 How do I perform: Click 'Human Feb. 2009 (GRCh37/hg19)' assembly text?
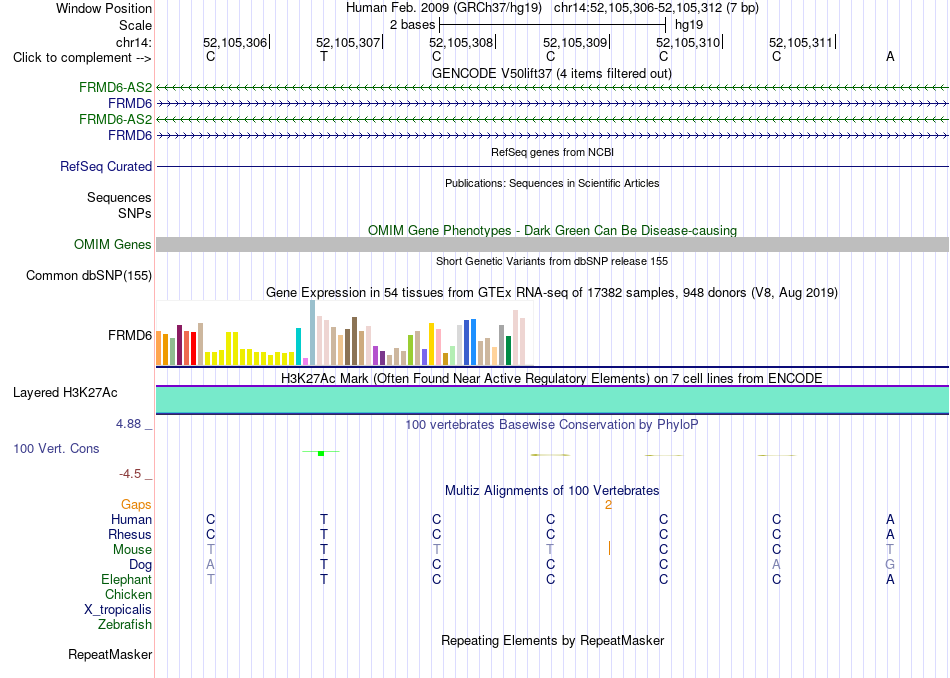(446, 8)
